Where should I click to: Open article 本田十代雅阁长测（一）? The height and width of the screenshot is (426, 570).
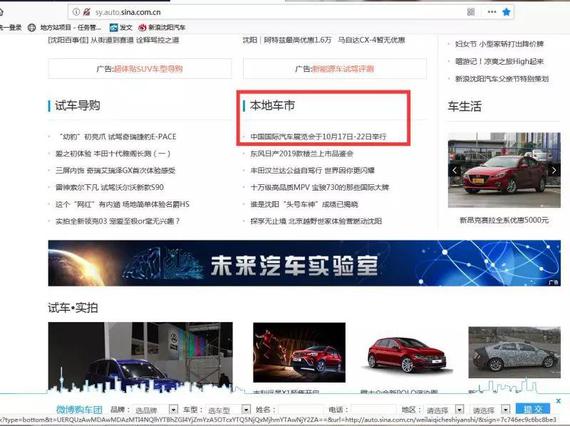point(113,154)
